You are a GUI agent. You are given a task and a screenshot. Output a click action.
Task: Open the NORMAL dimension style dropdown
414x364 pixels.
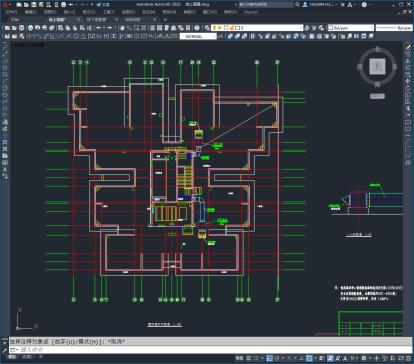(198, 36)
